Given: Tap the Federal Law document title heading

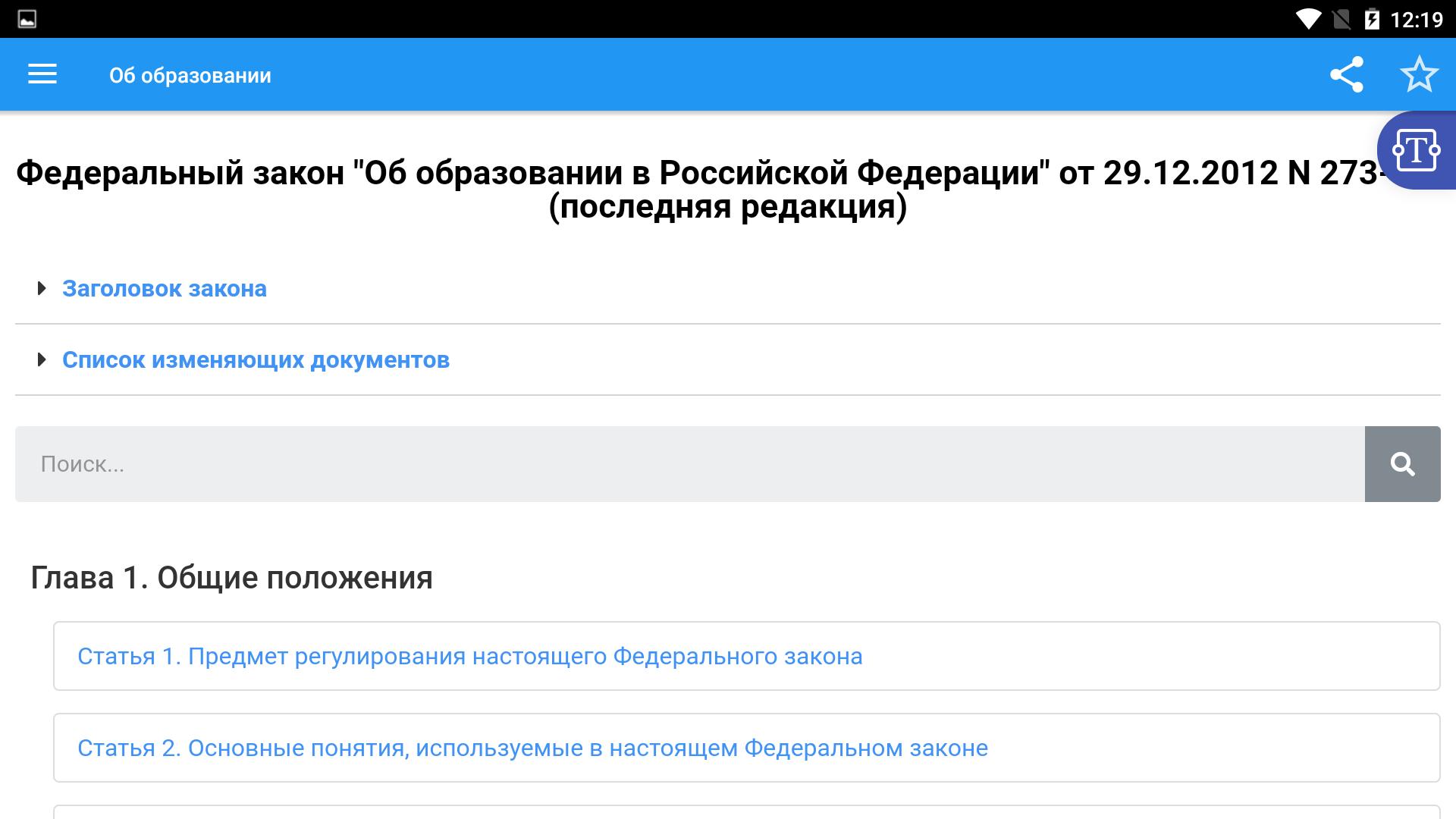Looking at the screenshot, I should [698, 190].
